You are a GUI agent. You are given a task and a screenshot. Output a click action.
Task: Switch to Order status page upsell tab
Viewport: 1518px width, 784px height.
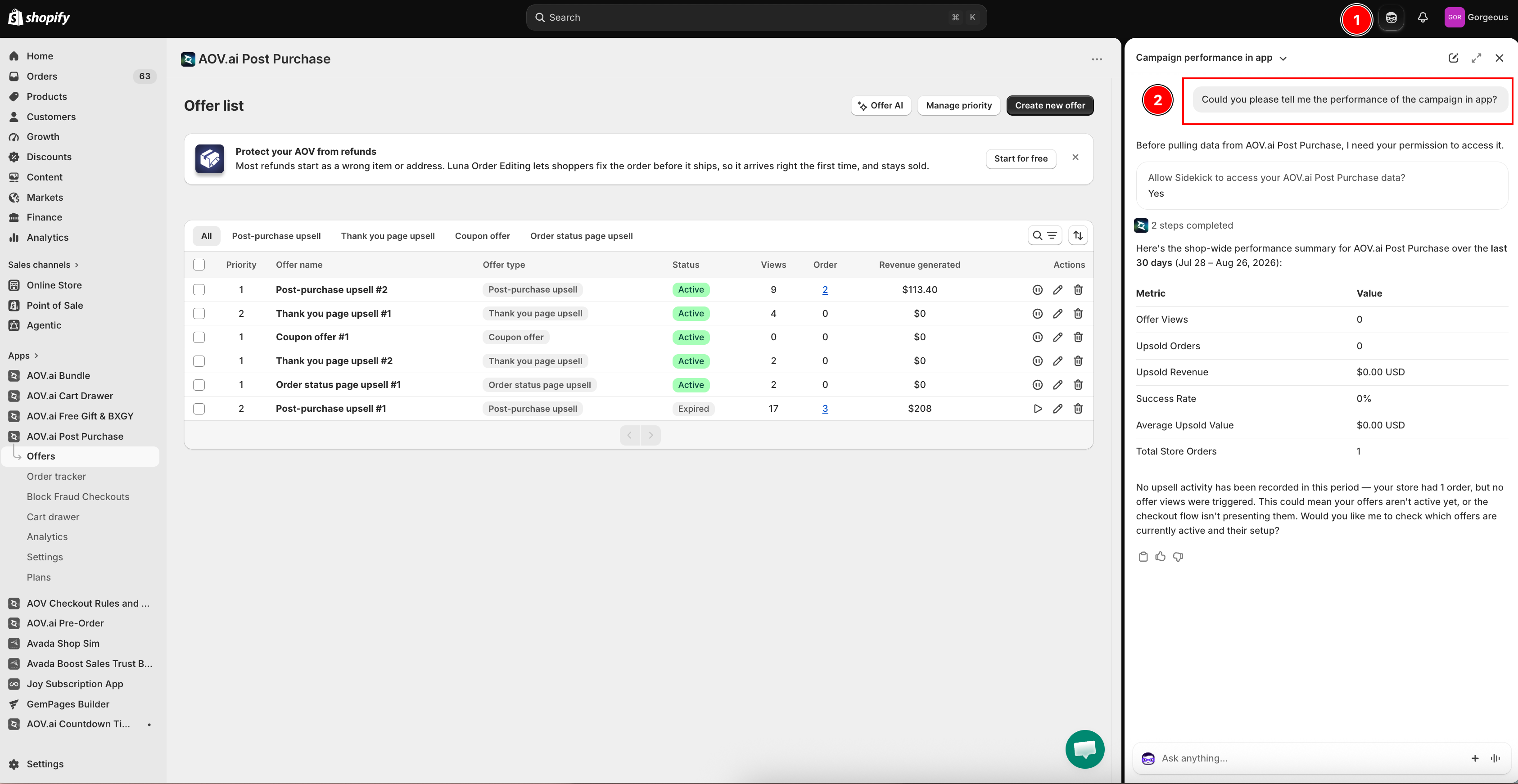click(x=581, y=236)
